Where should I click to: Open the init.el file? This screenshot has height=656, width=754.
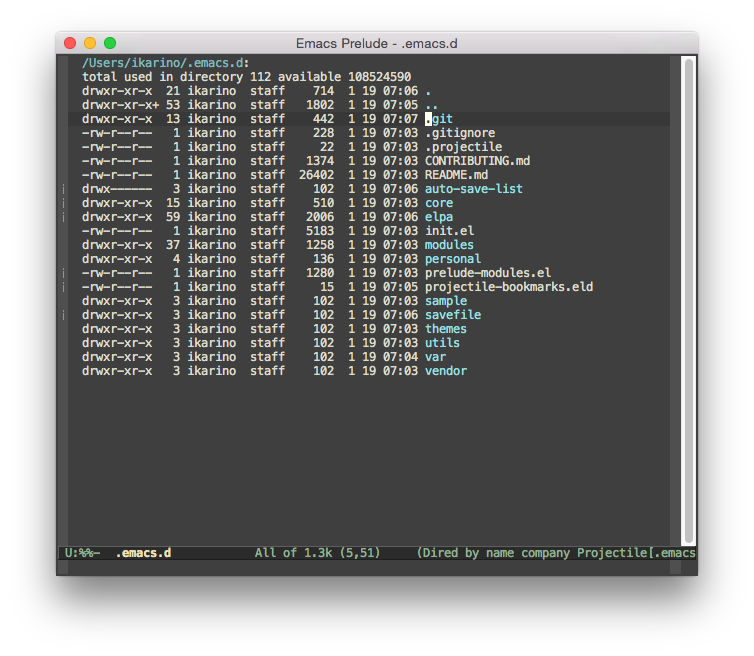pos(449,230)
